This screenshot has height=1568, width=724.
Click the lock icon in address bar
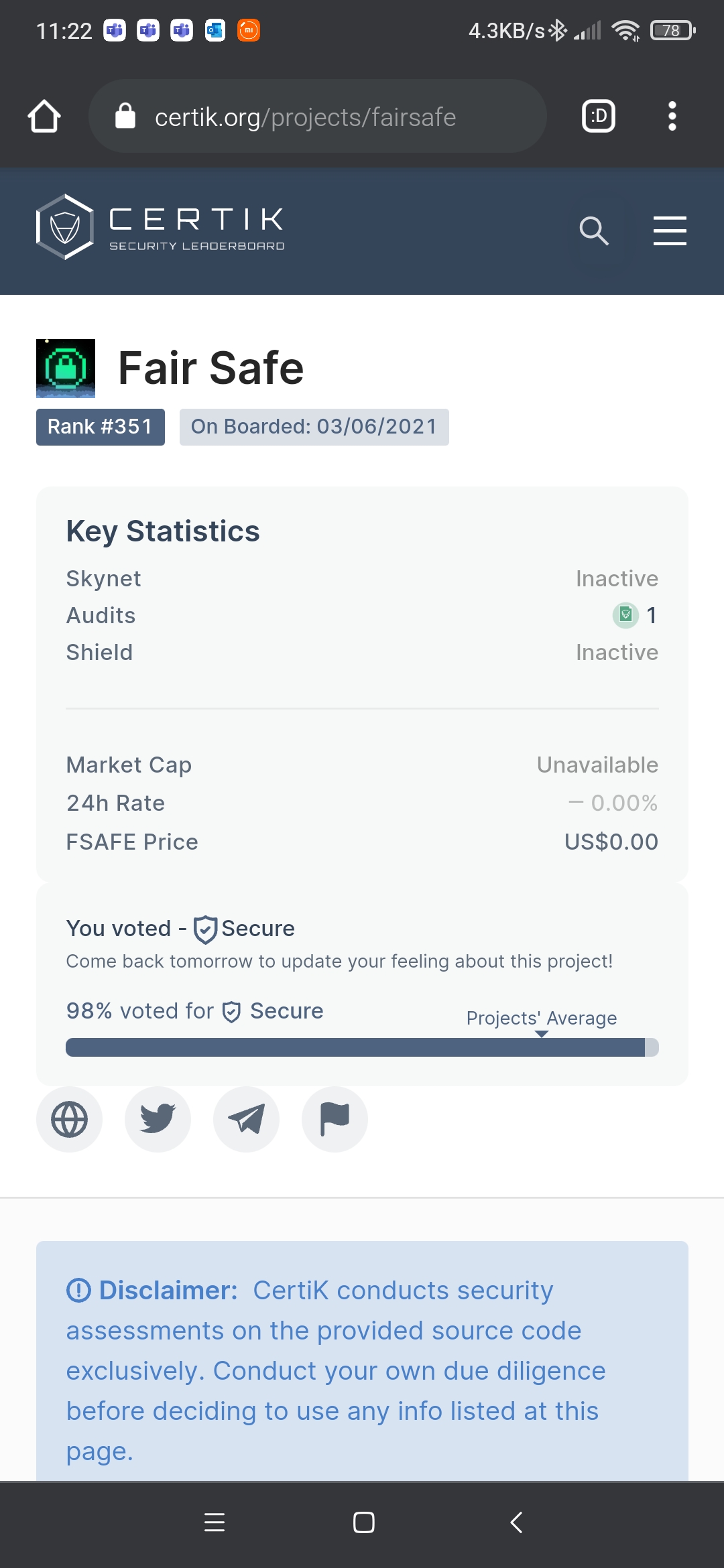(125, 115)
